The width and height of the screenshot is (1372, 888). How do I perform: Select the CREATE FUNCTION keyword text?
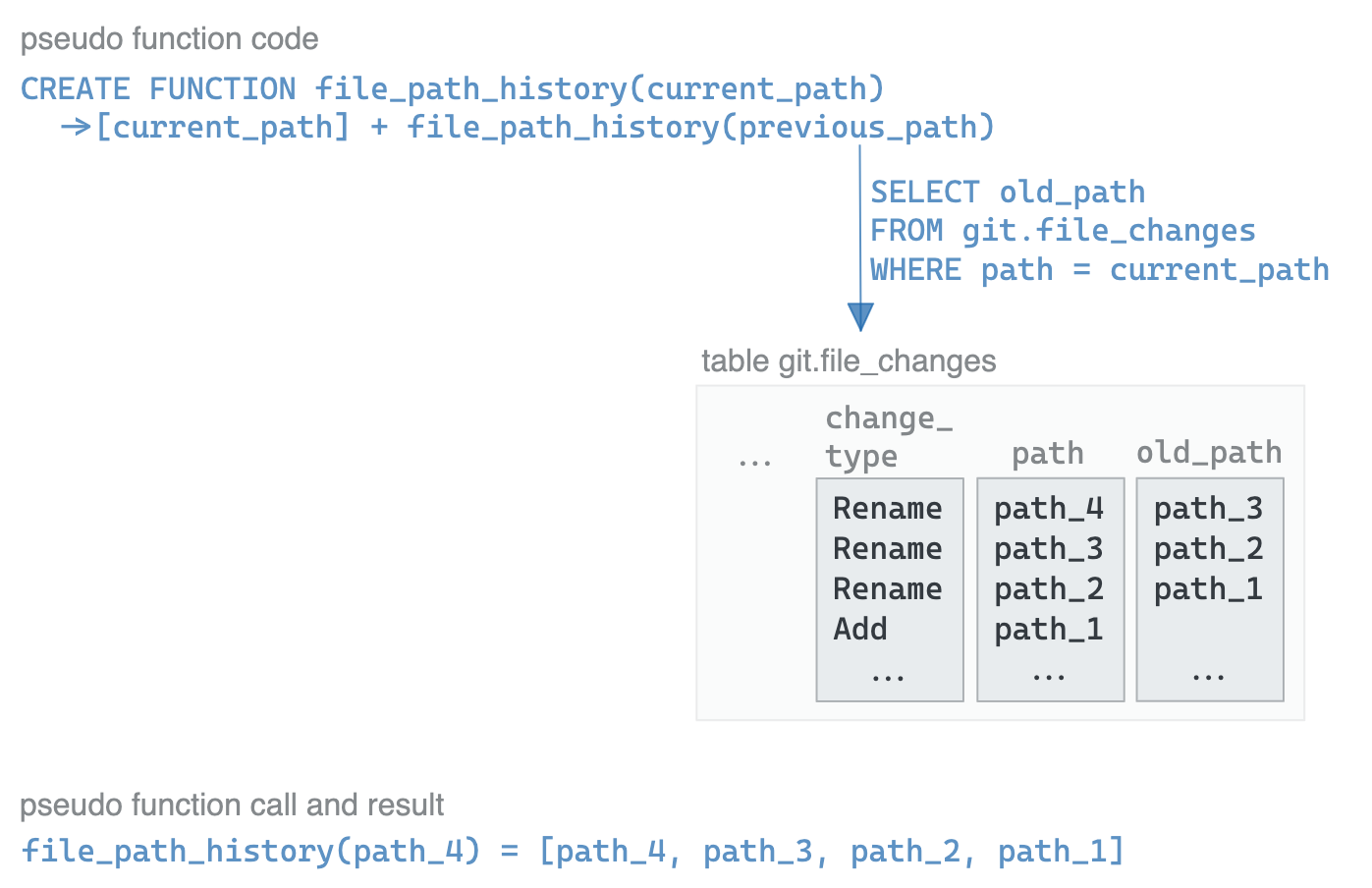[157, 89]
